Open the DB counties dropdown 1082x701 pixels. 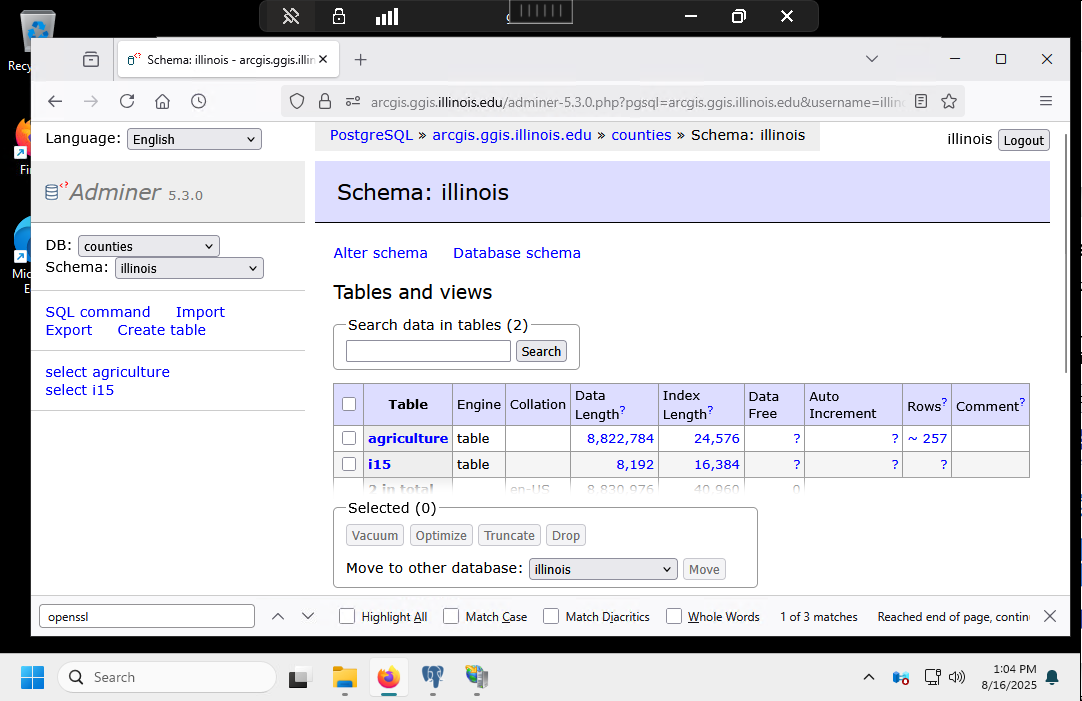tap(148, 246)
